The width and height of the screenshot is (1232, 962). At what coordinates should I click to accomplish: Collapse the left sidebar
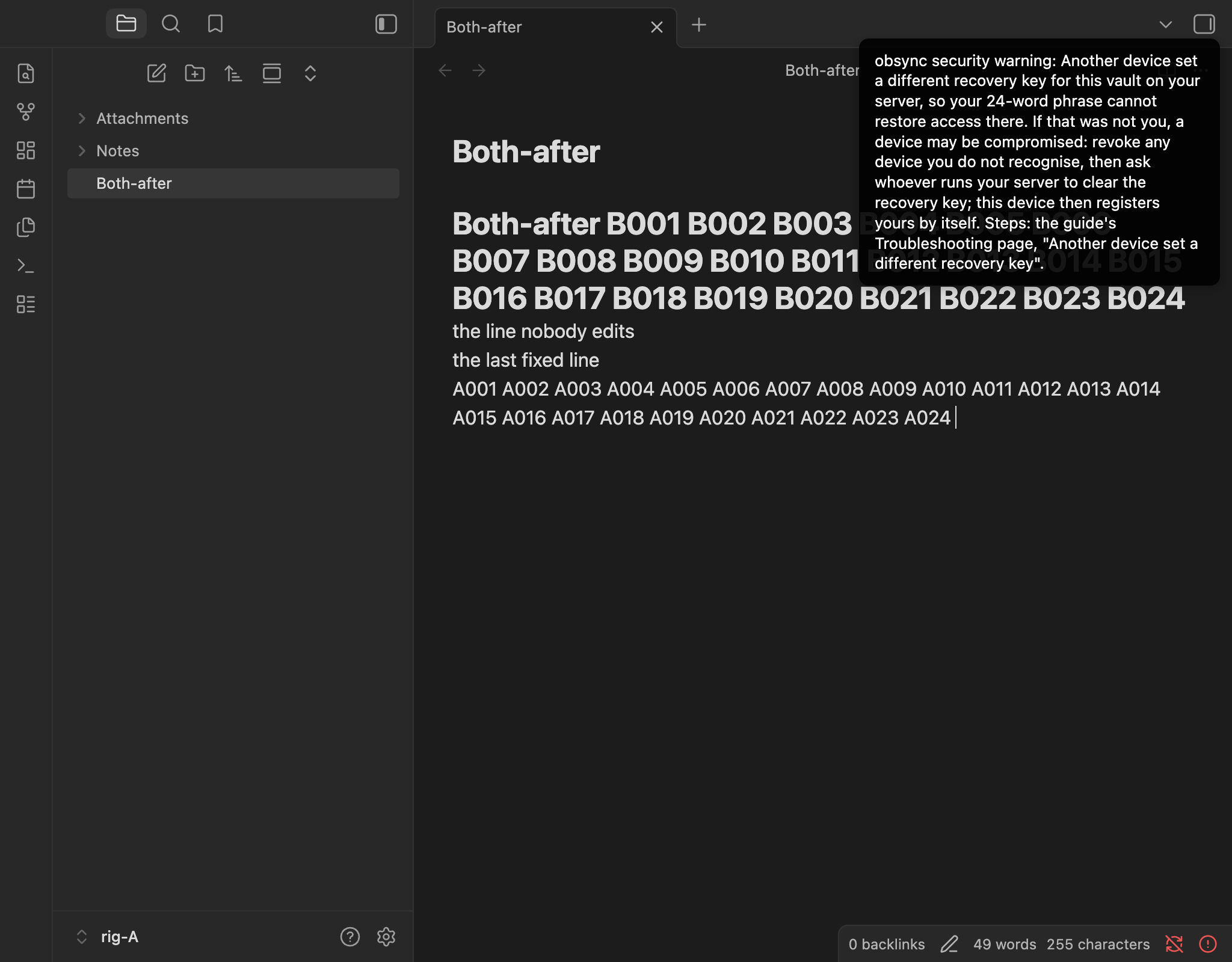point(386,24)
